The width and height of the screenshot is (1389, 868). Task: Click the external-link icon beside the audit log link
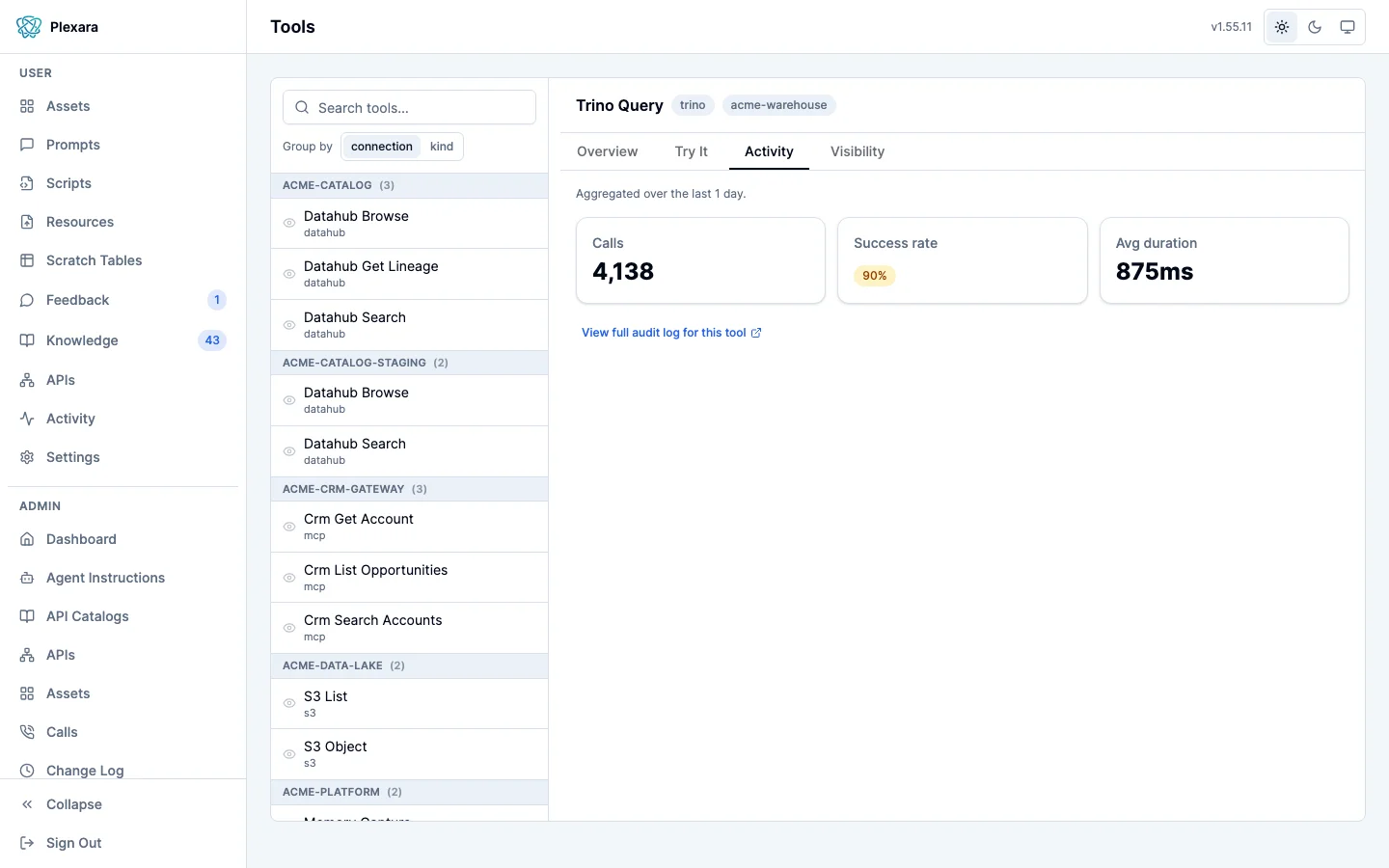[x=756, y=333]
